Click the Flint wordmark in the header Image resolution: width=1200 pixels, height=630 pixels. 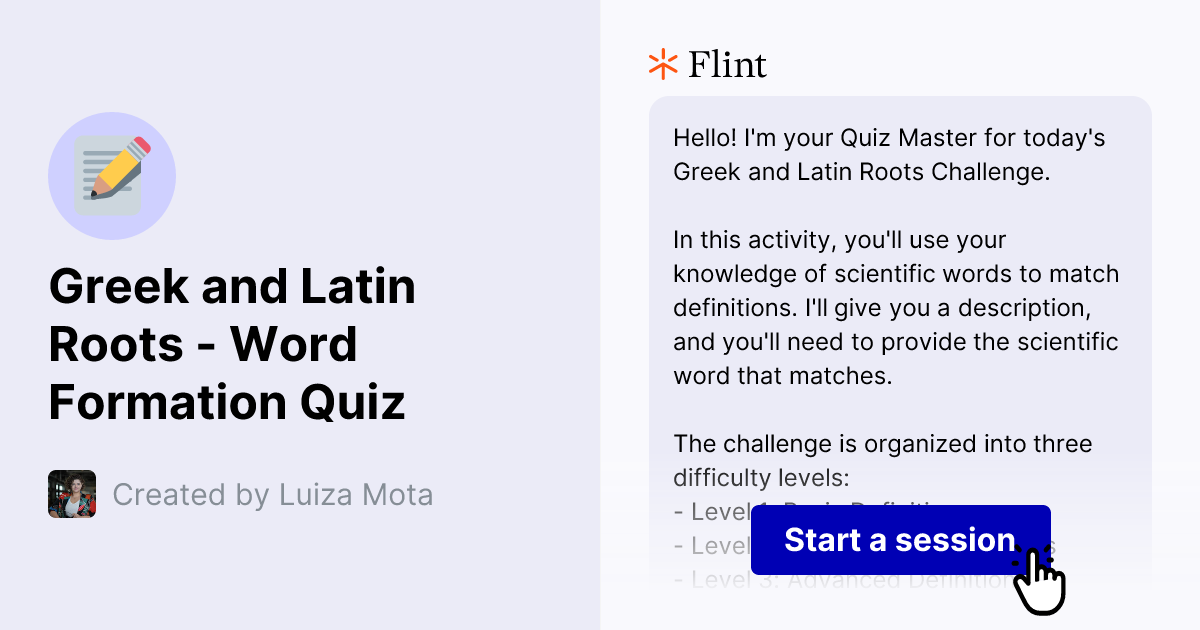point(727,64)
